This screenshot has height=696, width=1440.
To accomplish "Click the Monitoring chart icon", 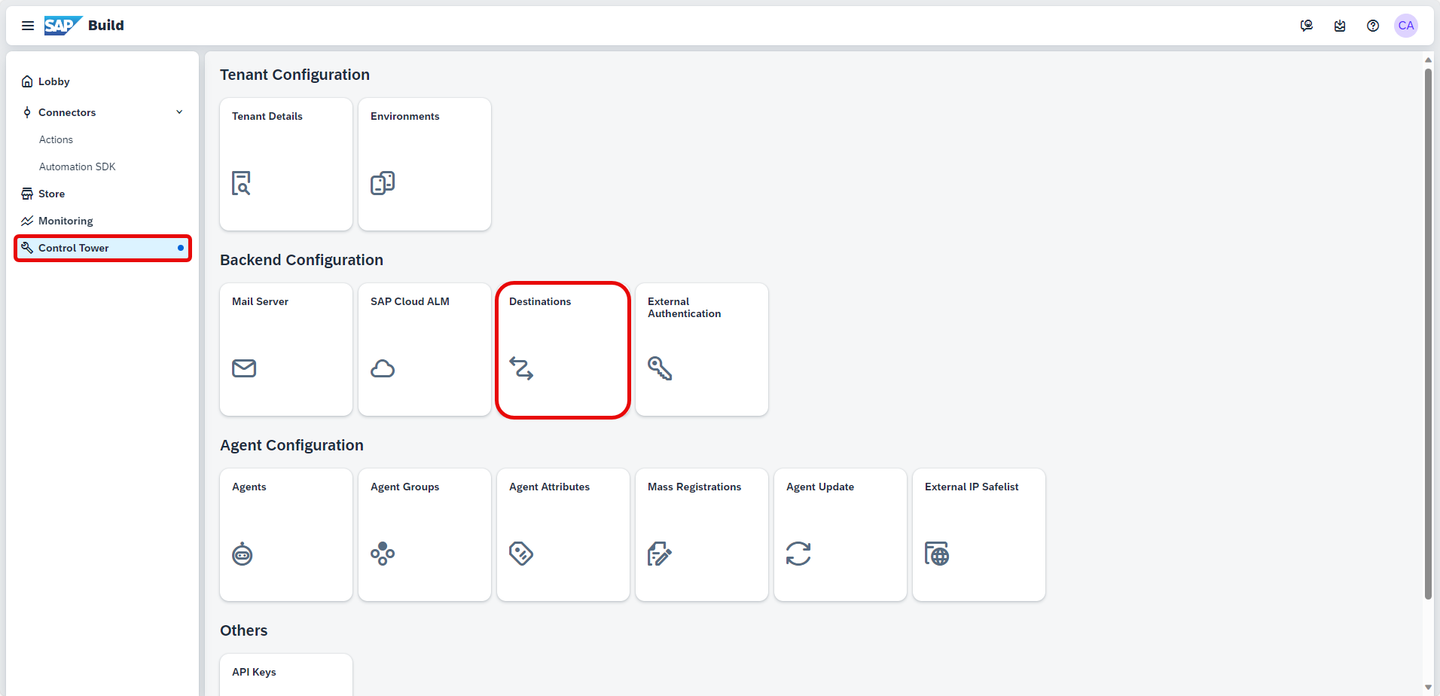I will [x=27, y=221].
